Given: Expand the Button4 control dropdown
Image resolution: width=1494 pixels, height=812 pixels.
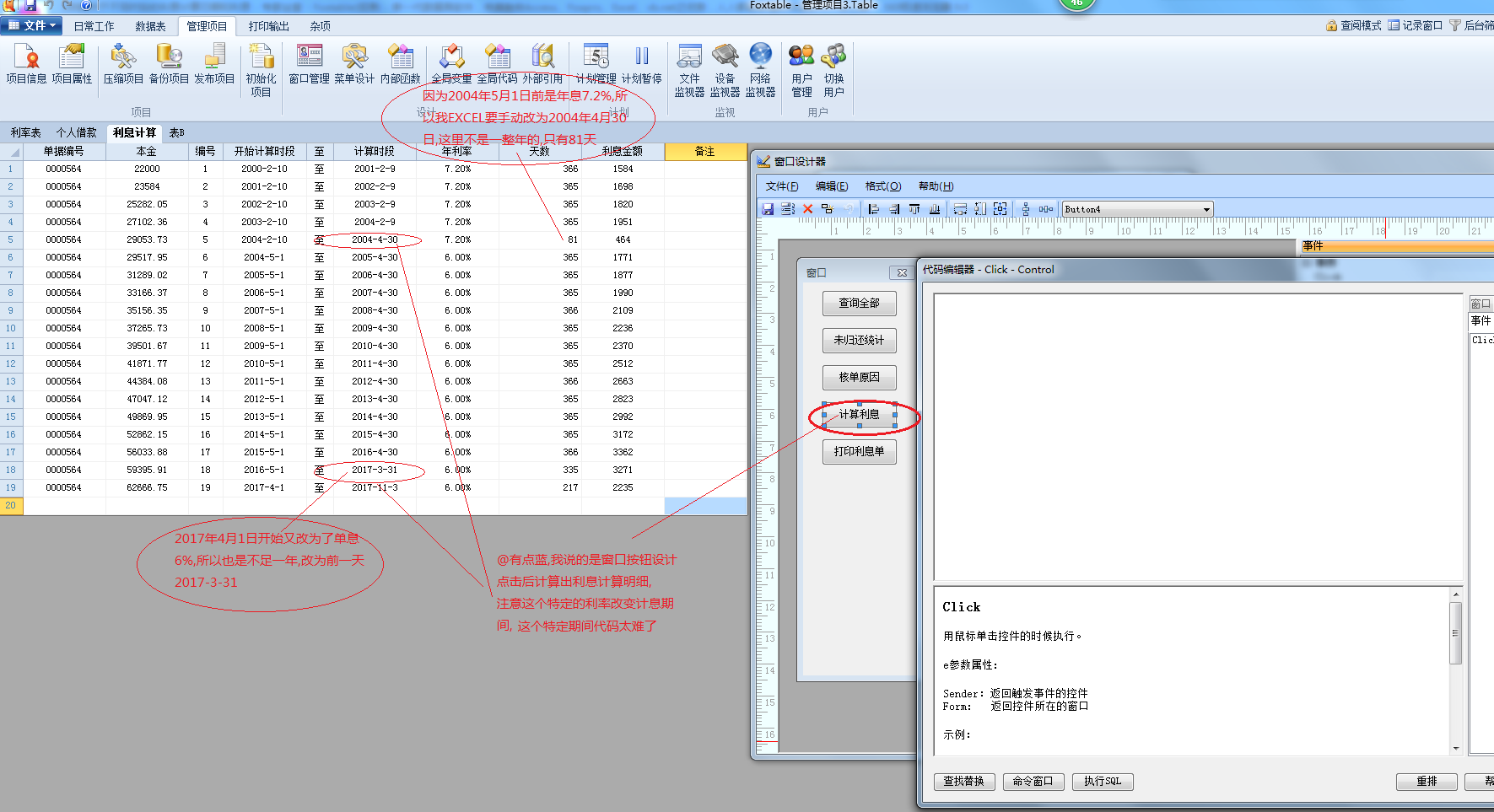Looking at the screenshot, I should coord(1206,209).
